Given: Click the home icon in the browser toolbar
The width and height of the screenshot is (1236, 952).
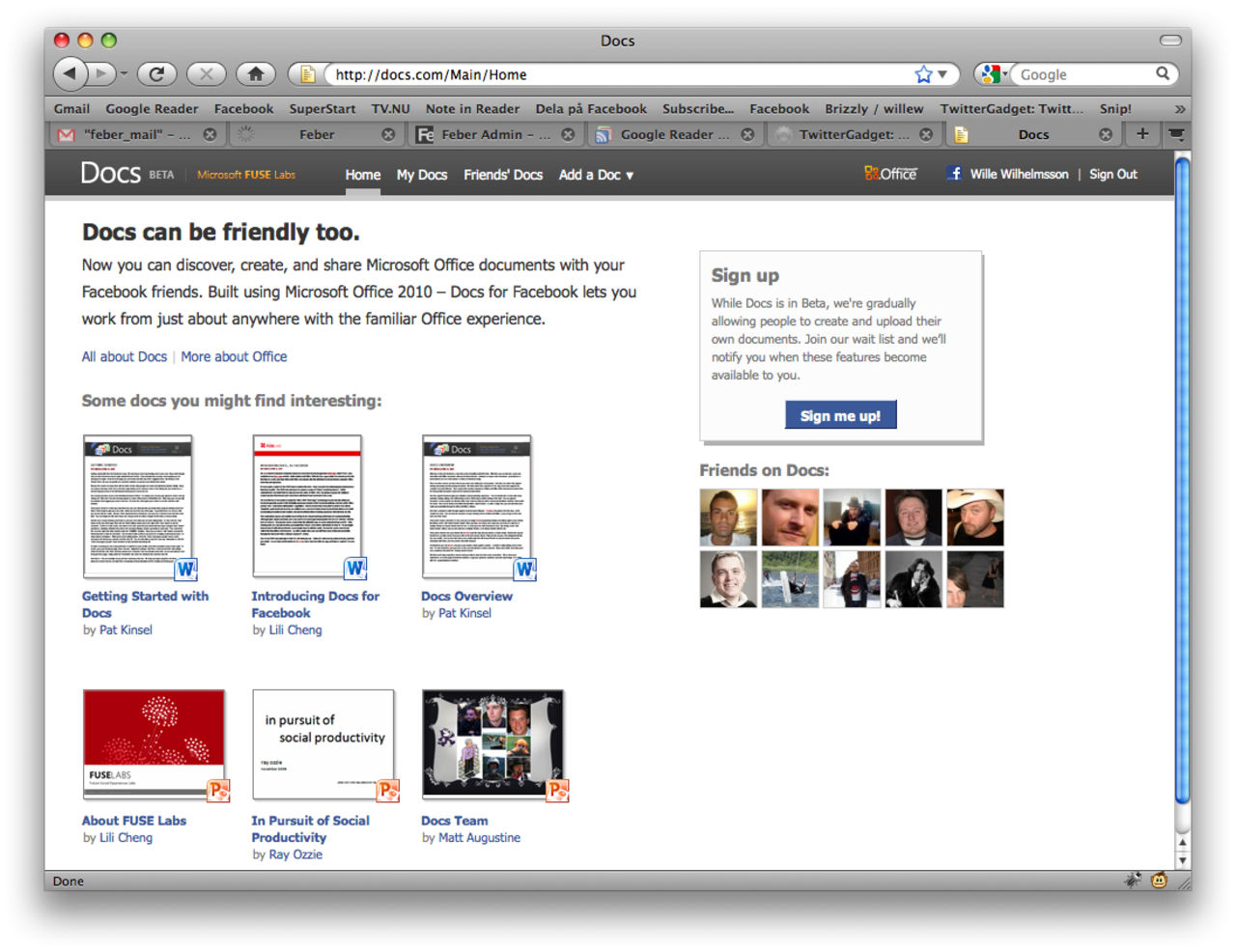Looking at the screenshot, I should pyautogui.click(x=256, y=73).
